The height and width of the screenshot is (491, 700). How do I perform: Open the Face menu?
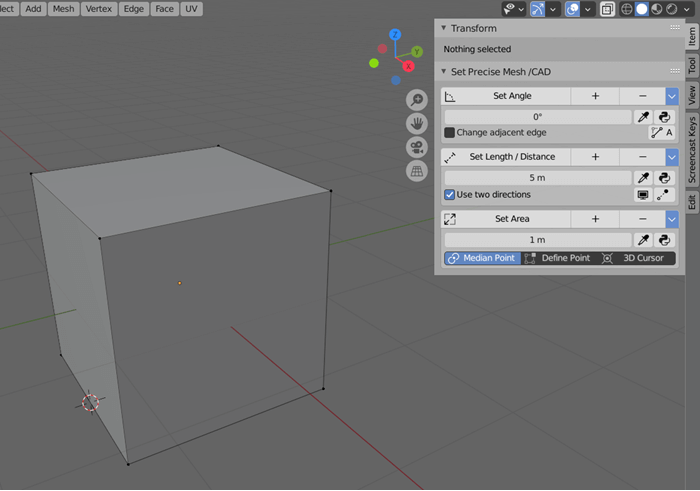pos(164,9)
